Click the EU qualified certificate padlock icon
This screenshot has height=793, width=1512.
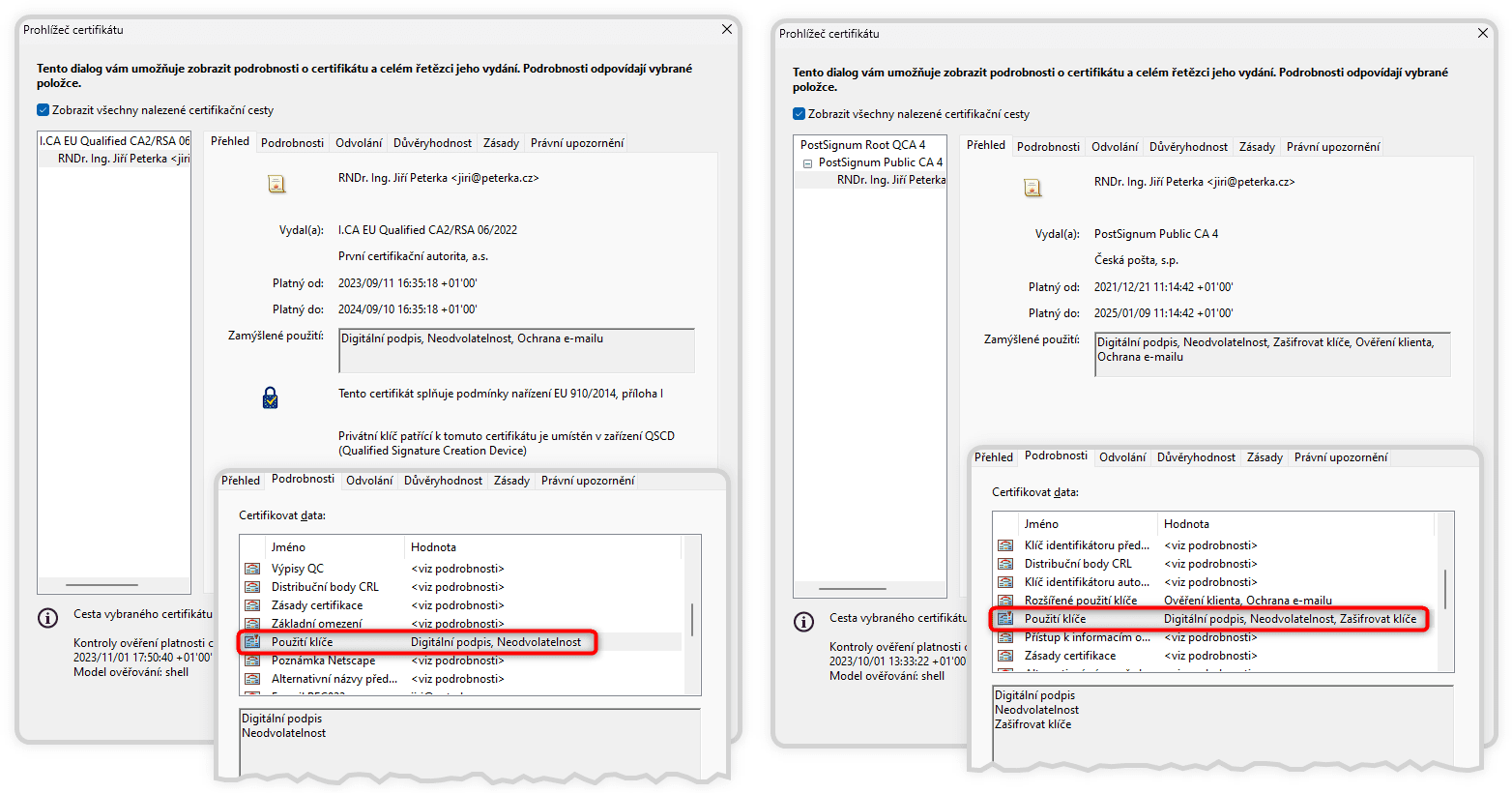271,397
